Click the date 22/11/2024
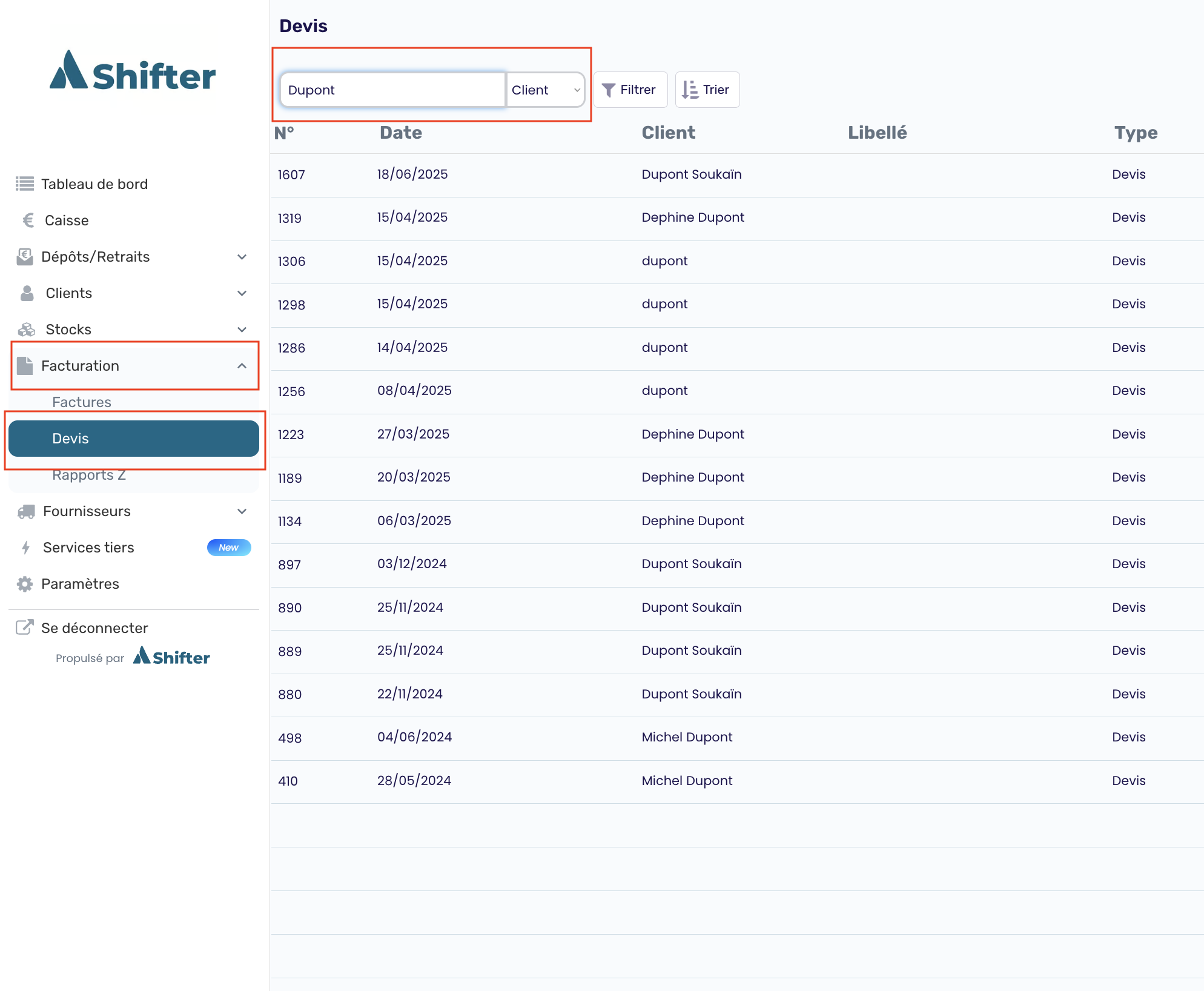1204x991 pixels. click(410, 694)
